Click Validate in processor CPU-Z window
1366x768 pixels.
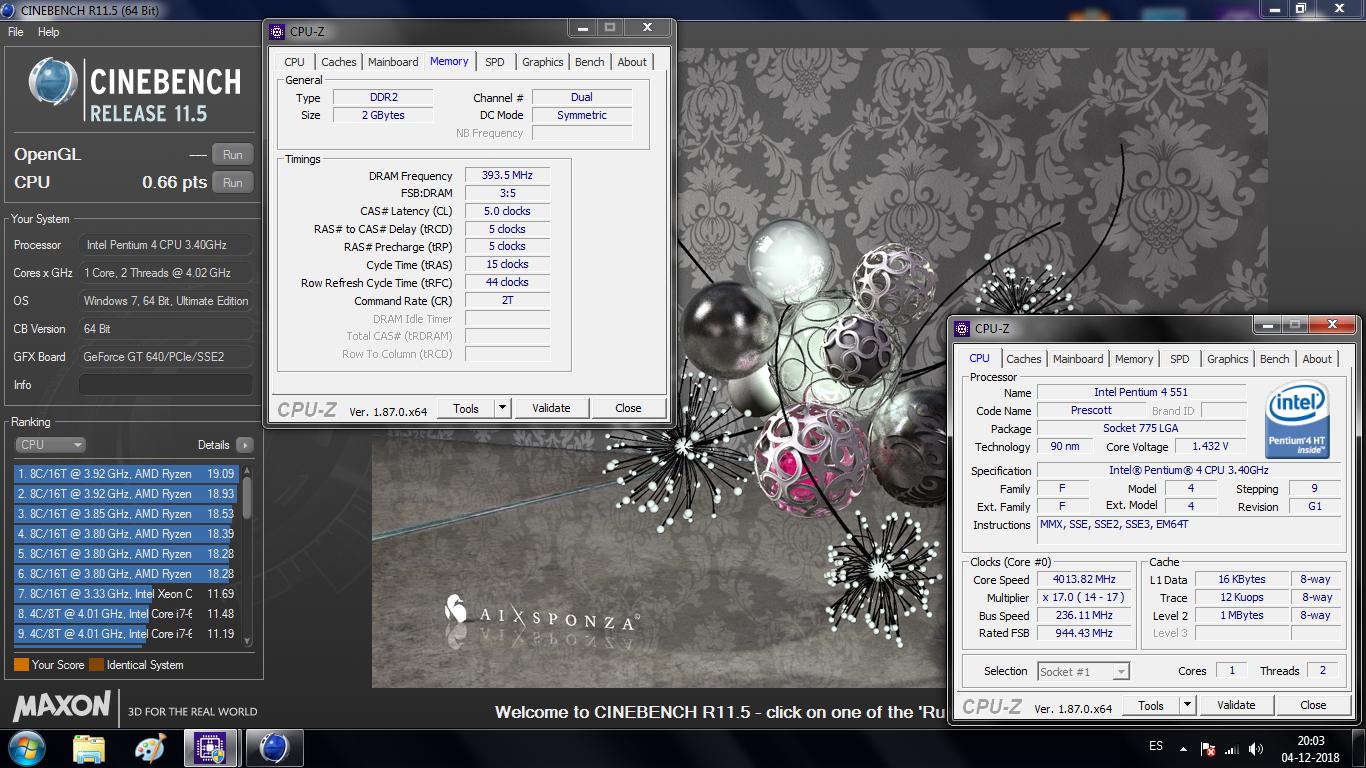[x=1236, y=705]
